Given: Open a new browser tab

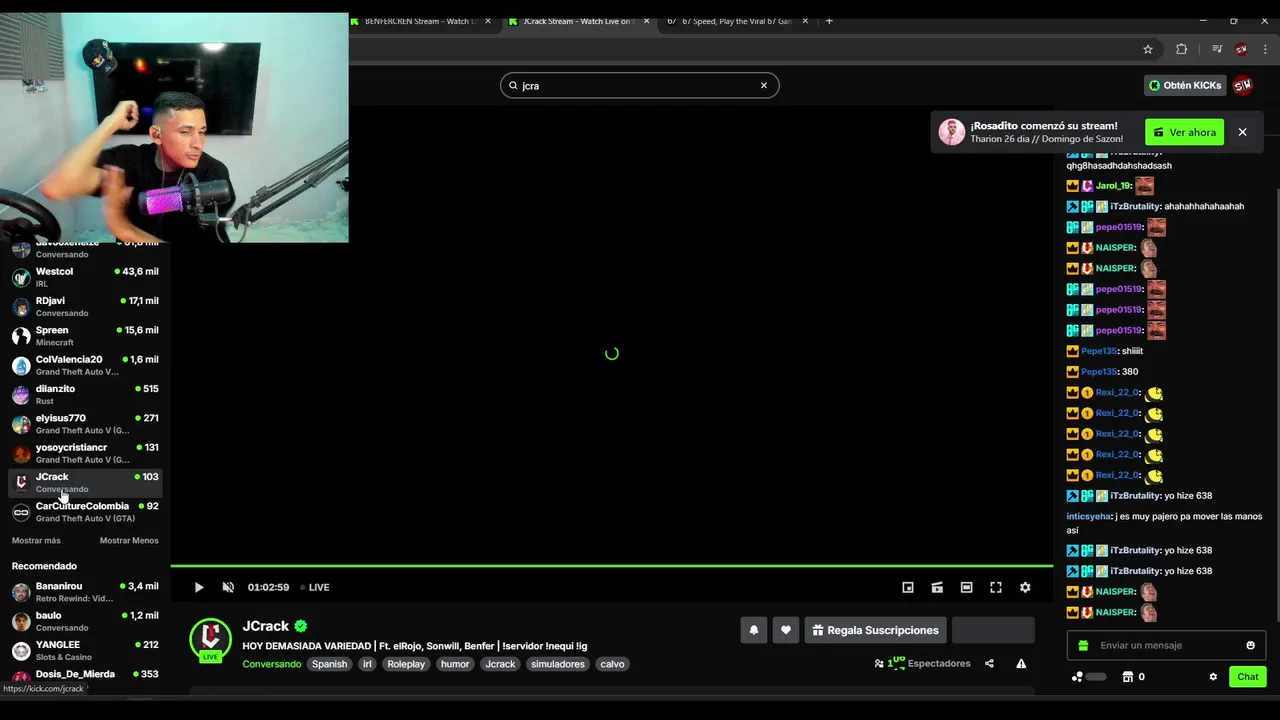Looking at the screenshot, I should click(x=829, y=21).
